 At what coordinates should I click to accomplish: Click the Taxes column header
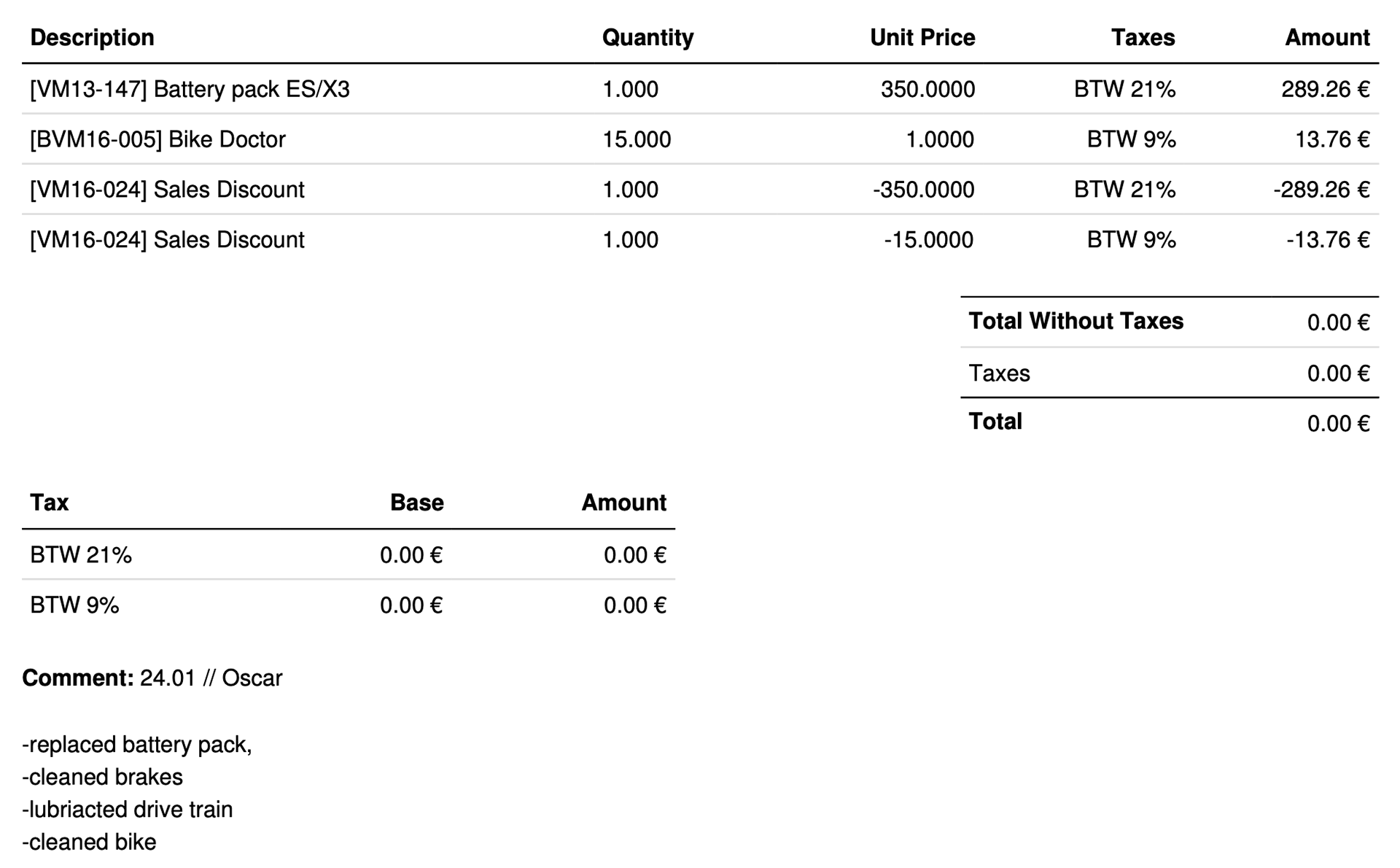[x=1143, y=38]
